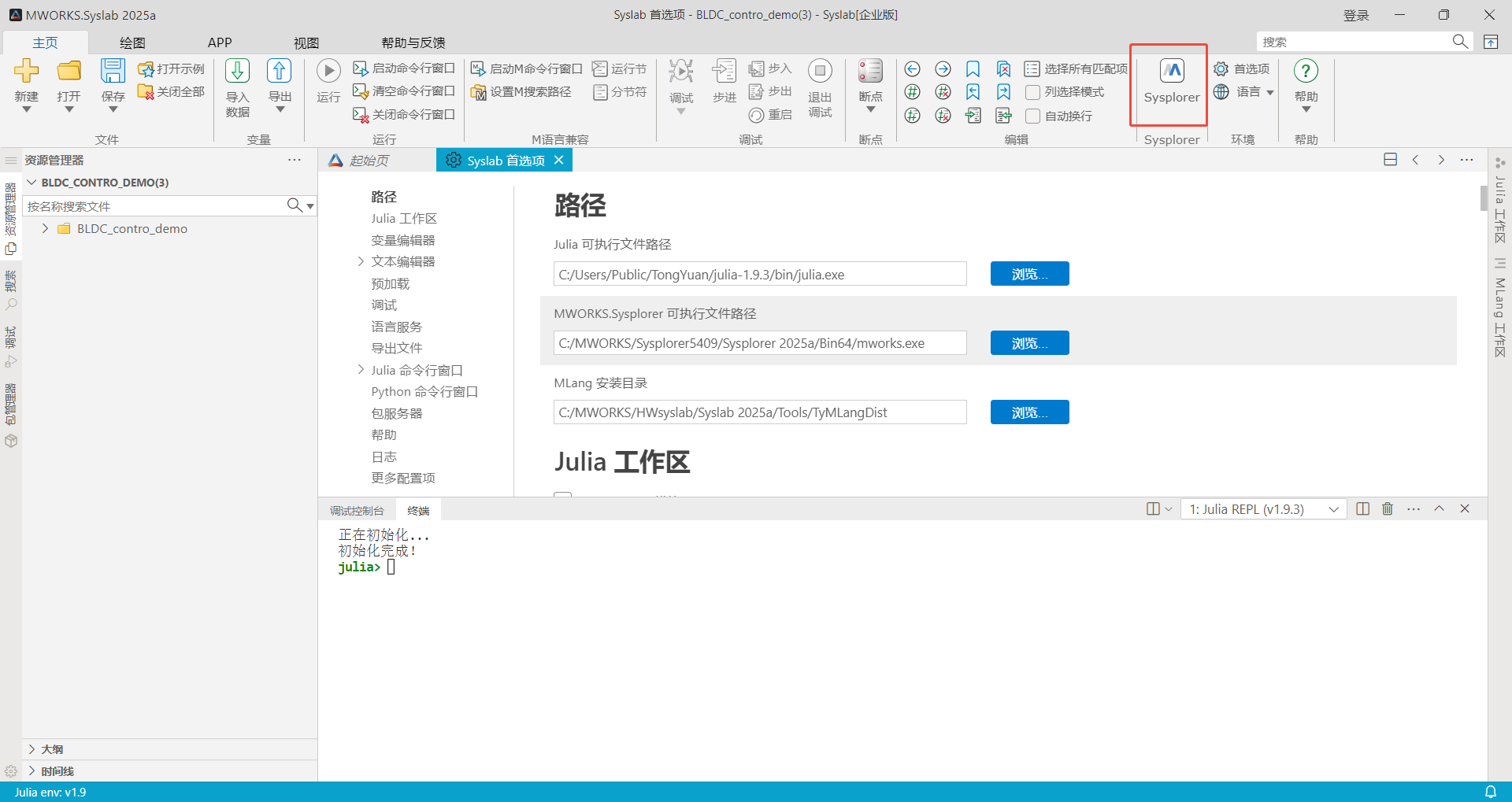1512x802 pixels.
Task: Switch to the 调试控制台 panel tab
Action: tap(357, 511)
